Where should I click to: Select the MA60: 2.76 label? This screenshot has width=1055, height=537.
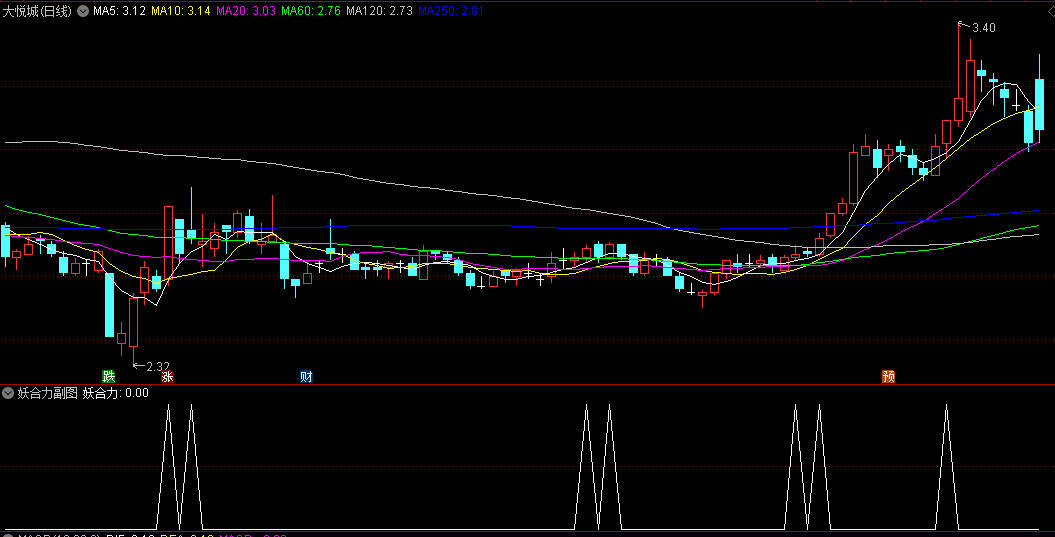[311, 11]
